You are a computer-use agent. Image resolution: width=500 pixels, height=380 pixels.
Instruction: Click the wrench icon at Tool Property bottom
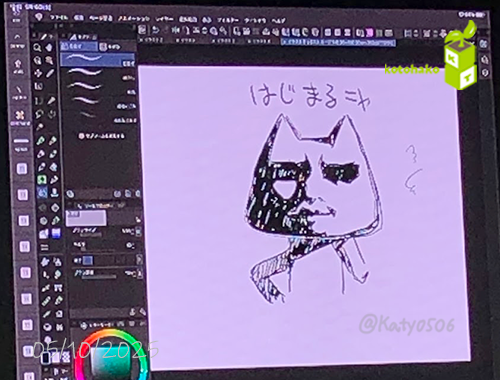pos(143,312)
